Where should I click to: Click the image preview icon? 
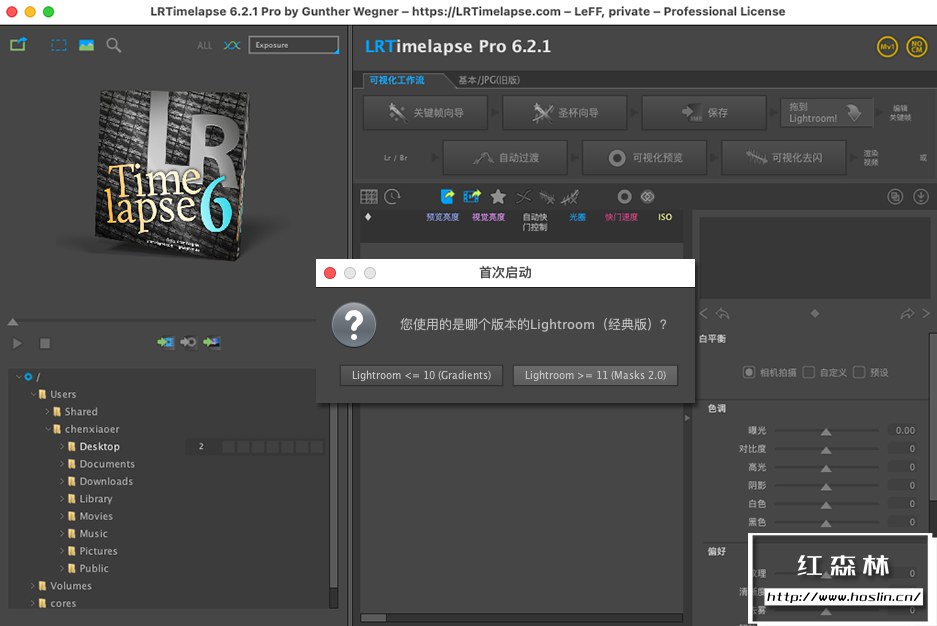[x=86, y=45]
